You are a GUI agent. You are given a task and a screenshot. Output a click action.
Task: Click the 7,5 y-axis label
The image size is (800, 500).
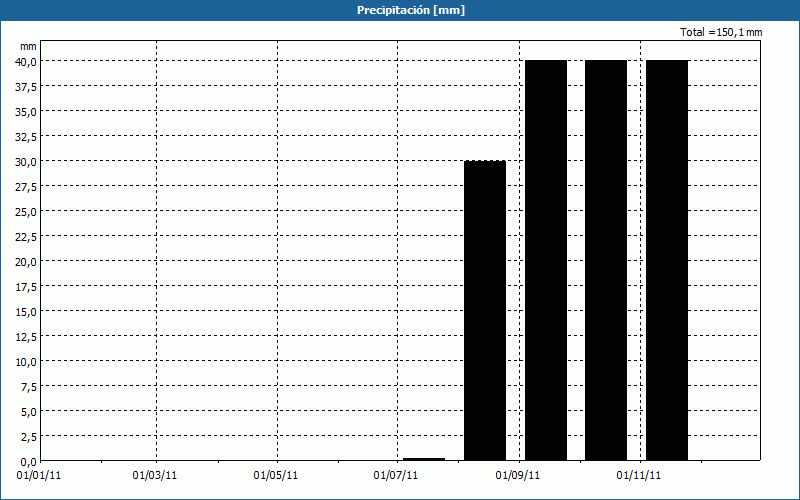tap(29, 387)
